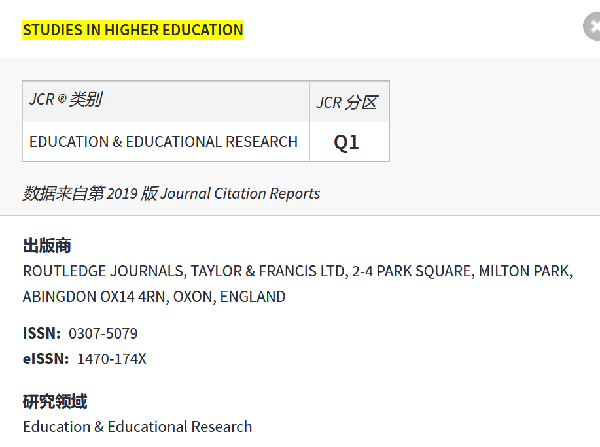Viewport: 600px width, 447px height.
Task: Click the highlighted Studies in Higher Education title
Action: [133, 30]
